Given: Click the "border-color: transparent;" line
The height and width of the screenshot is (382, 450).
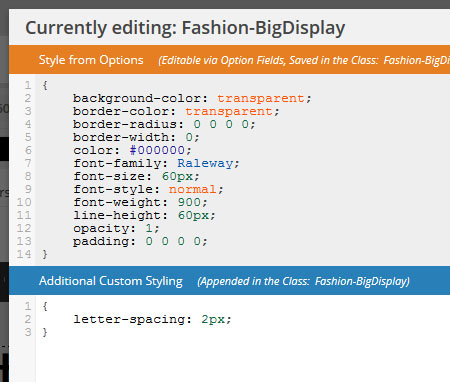Looking at the screenshot, I should tap(176, 111).
